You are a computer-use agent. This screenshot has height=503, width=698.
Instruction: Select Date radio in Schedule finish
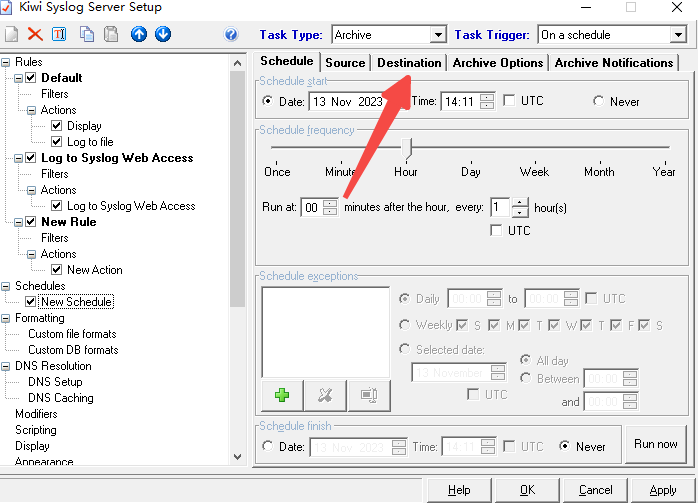click(268, 446)
